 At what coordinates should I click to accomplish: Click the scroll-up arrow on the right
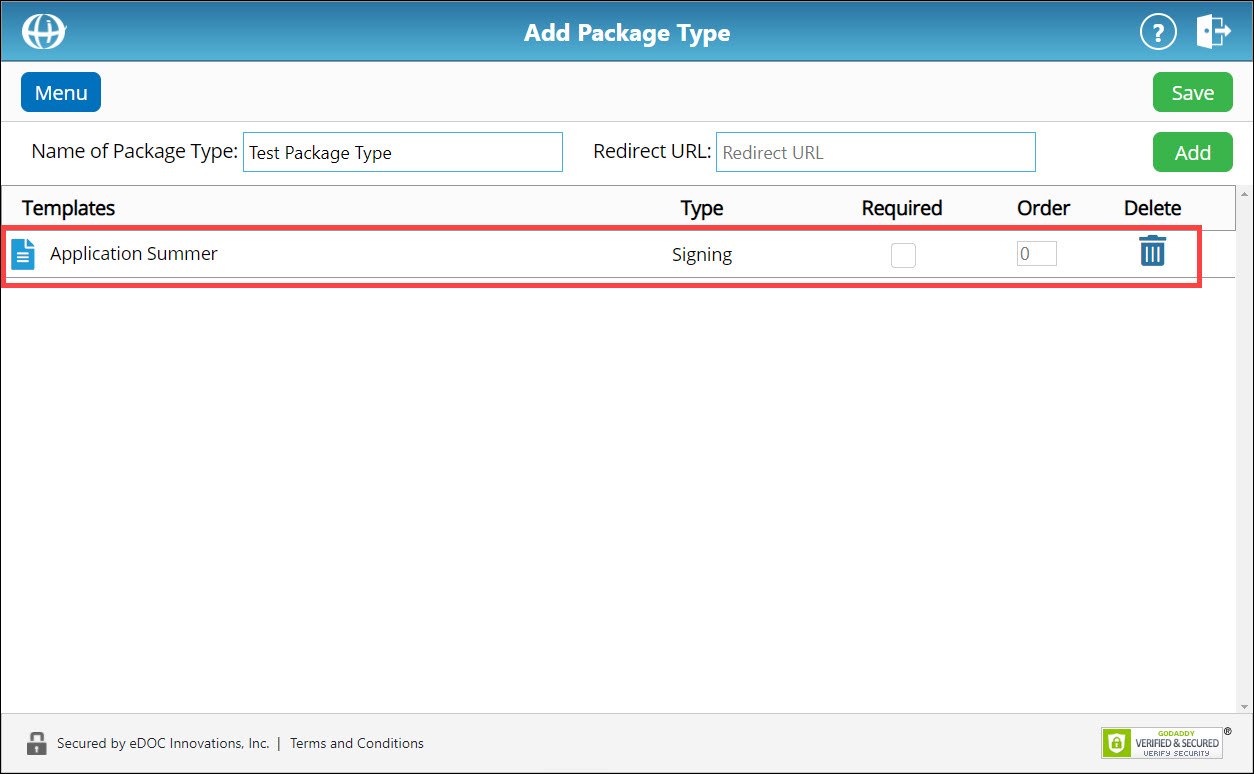(1243, 192)
